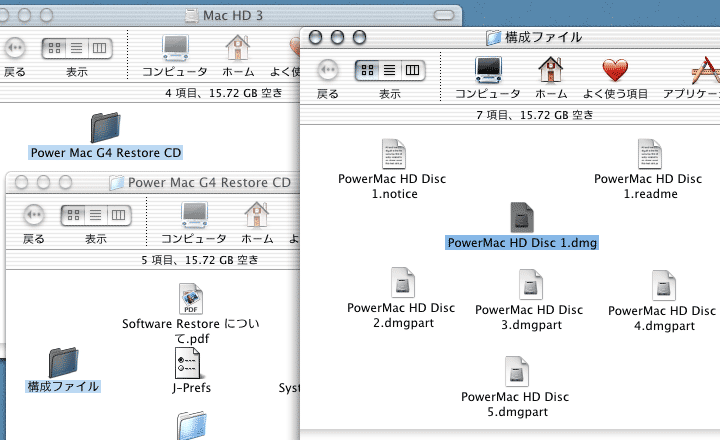This screenshot has width=720, height=440.
Task: Set Restore CD window to column view
Action: [118, 215]
